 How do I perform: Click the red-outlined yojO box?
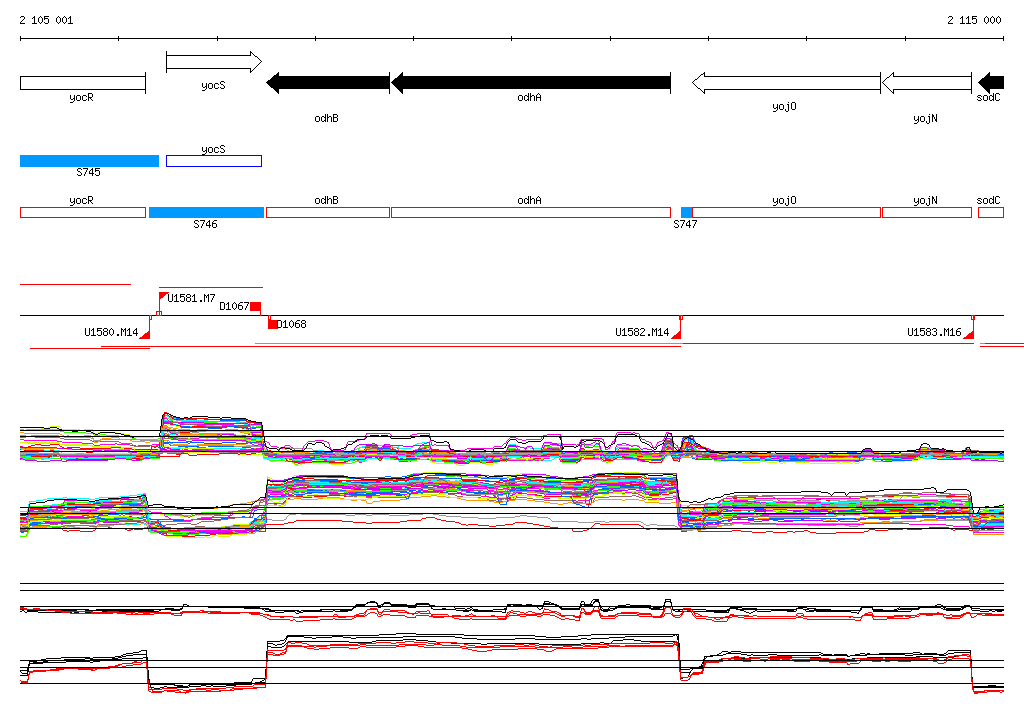[x=785, y=212]
